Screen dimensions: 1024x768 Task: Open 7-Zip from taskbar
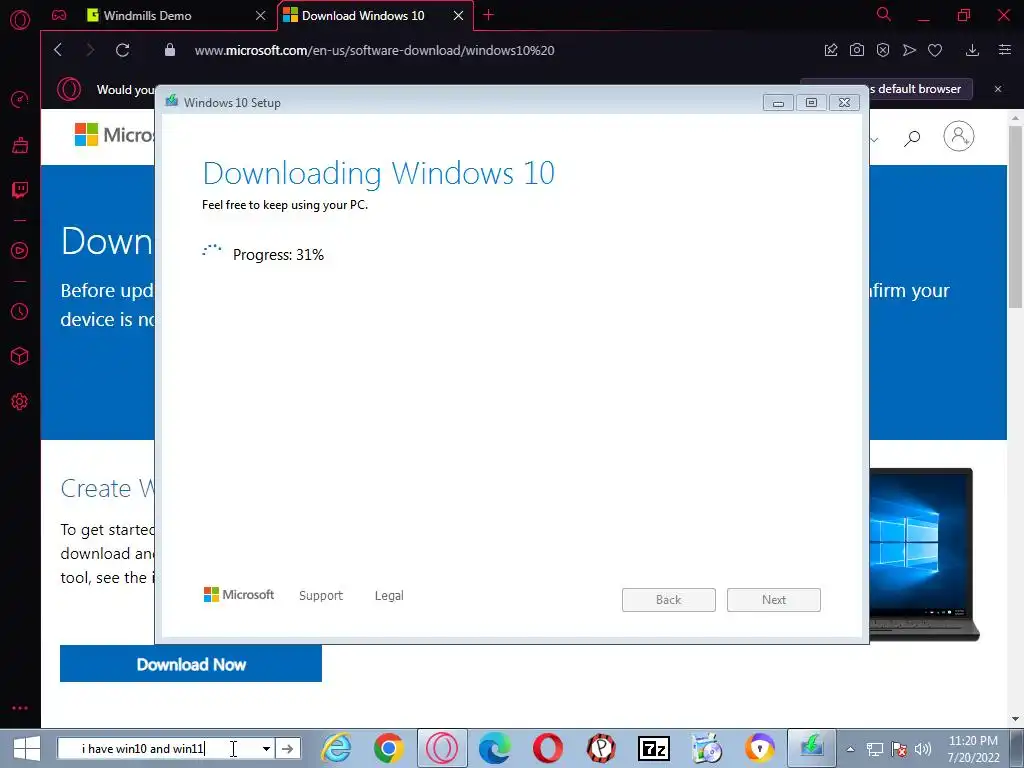654,748
